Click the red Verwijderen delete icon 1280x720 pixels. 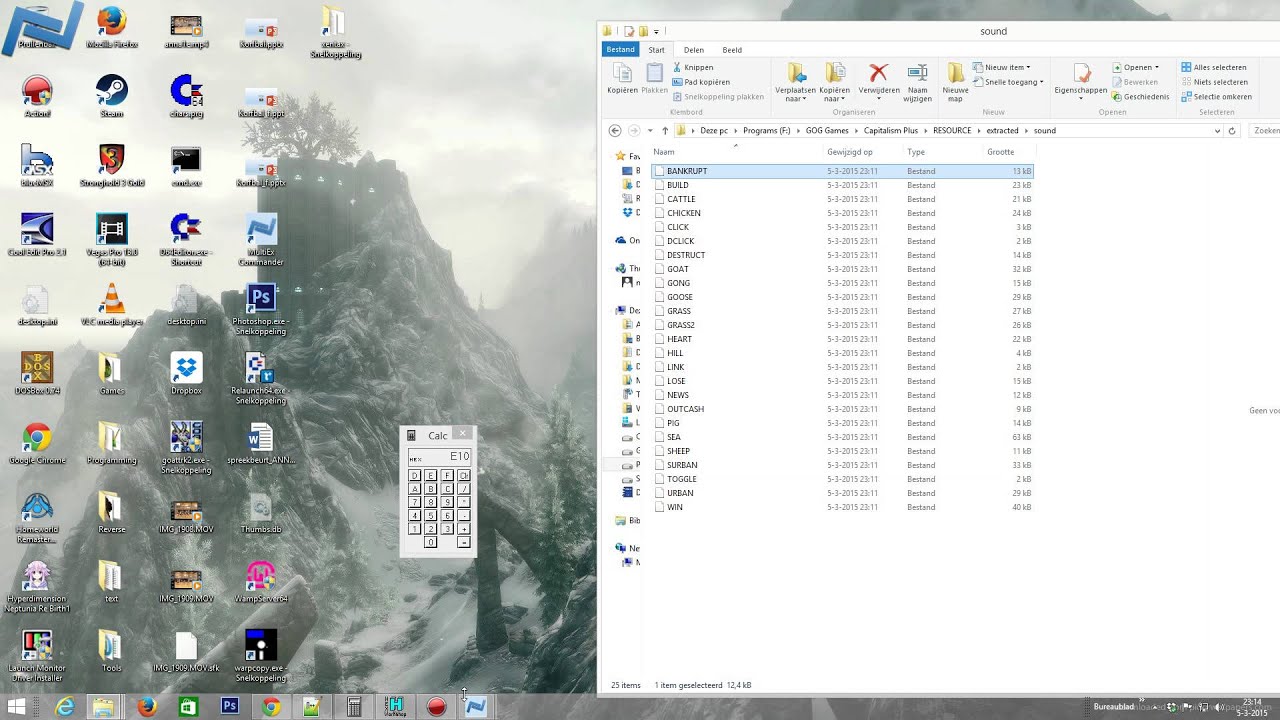coord(878,73)
